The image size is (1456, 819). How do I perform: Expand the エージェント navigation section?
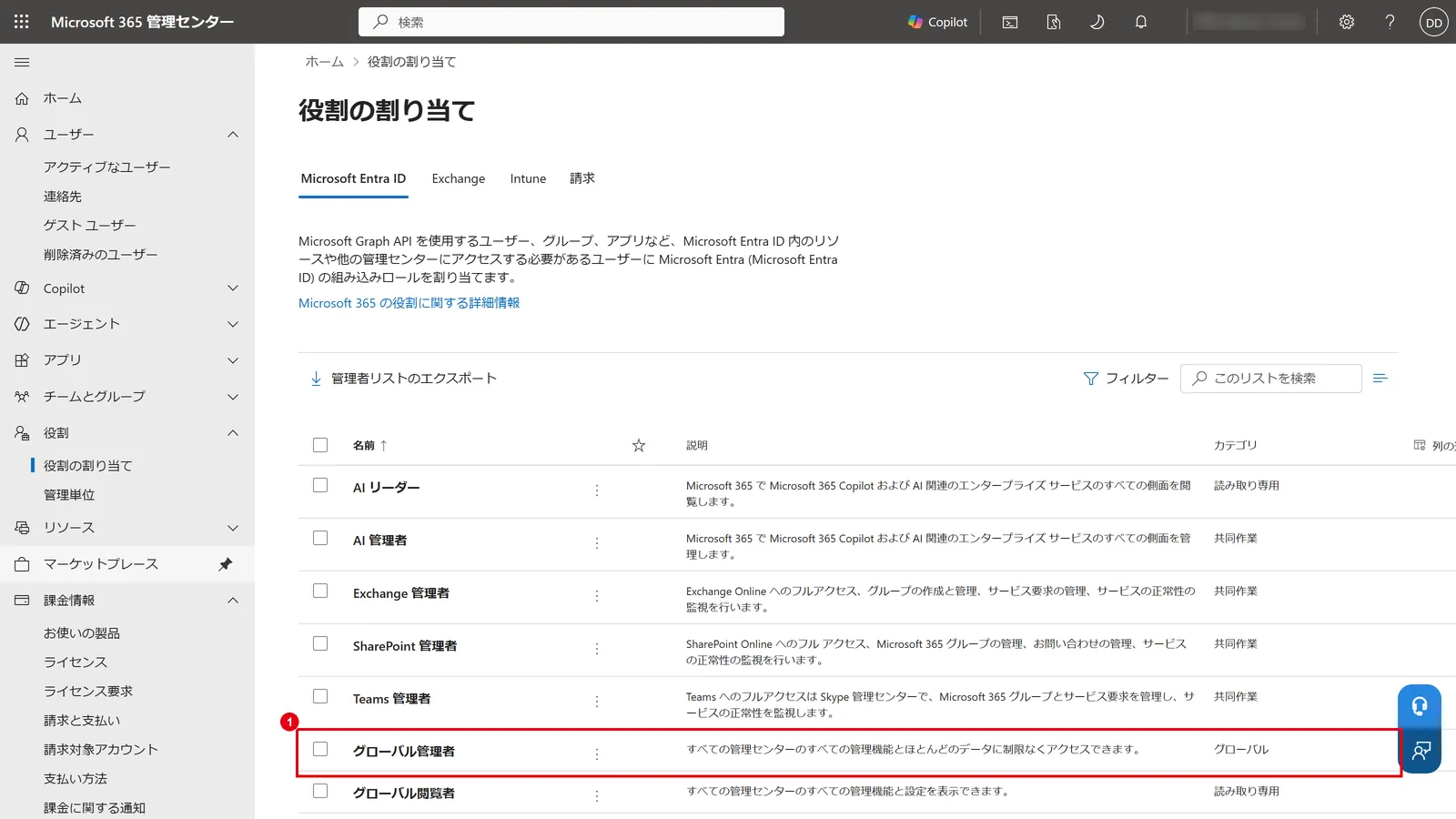pos(233,324)
